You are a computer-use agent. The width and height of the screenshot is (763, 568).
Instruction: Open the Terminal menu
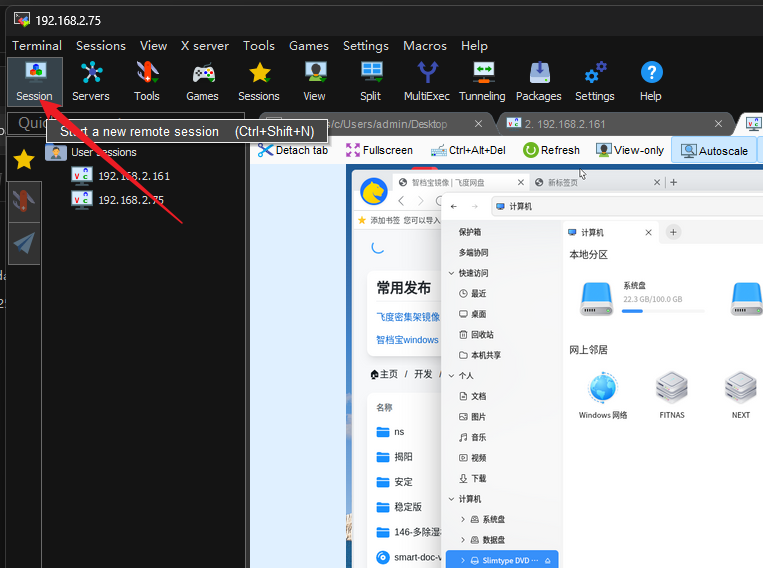coord(37,46)
